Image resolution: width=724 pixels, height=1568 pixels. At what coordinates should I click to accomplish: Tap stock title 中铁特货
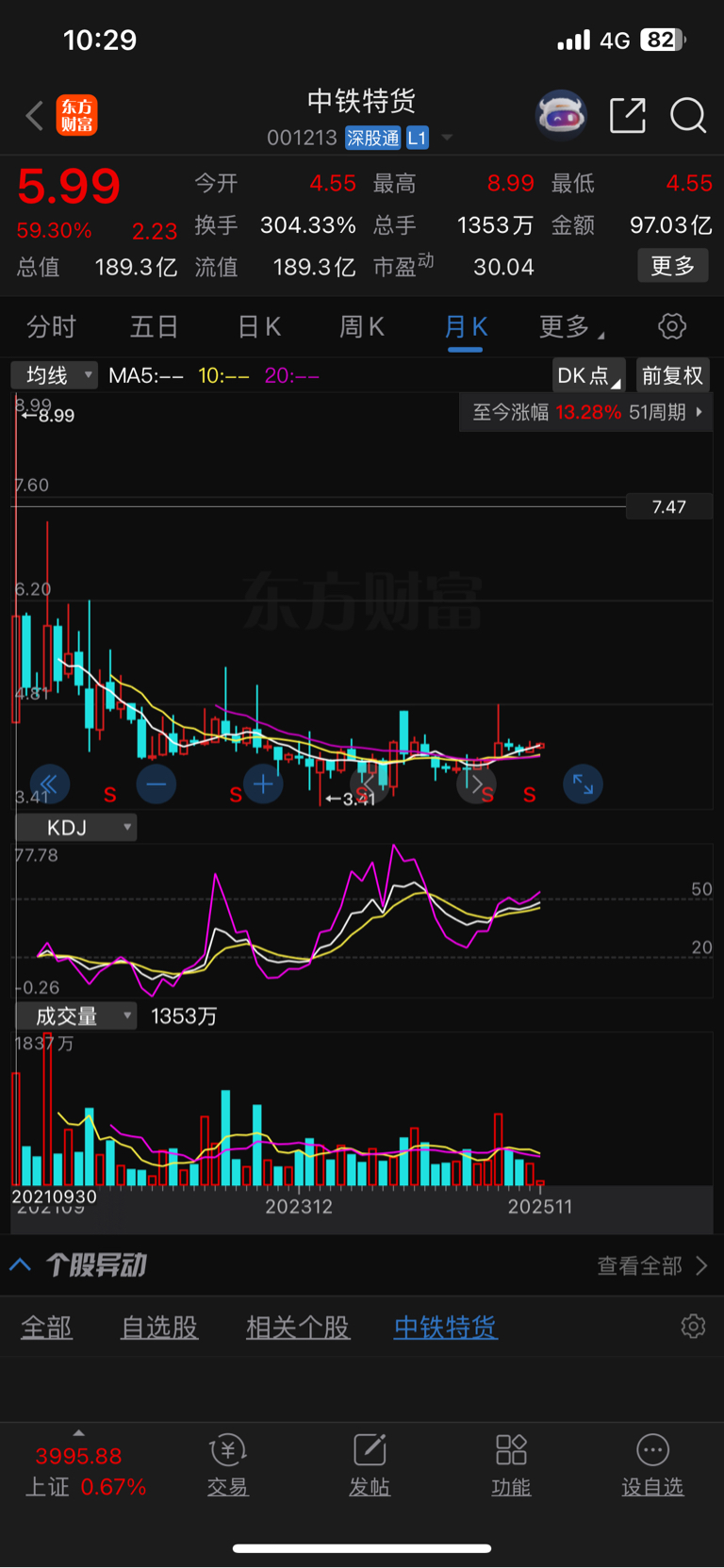click(362, 101)
